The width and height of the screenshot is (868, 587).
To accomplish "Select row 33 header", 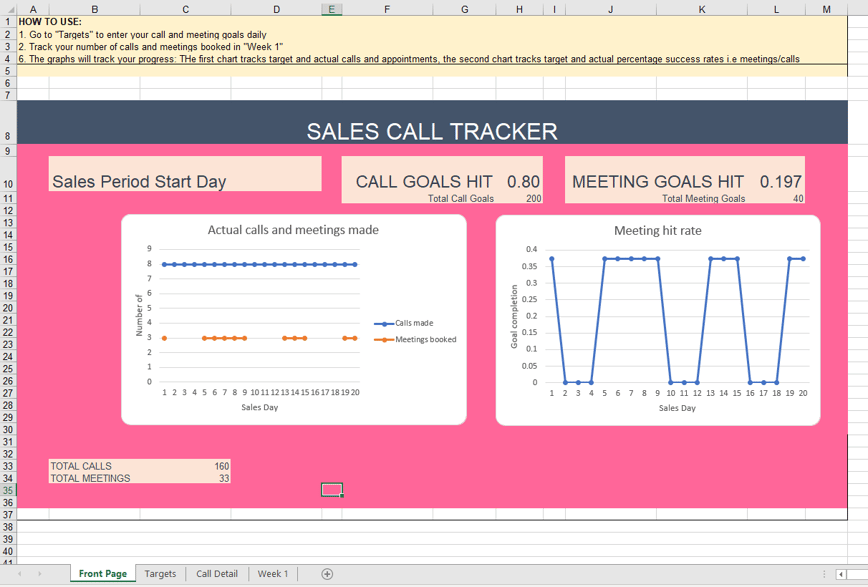I will [x=8, y=466].
